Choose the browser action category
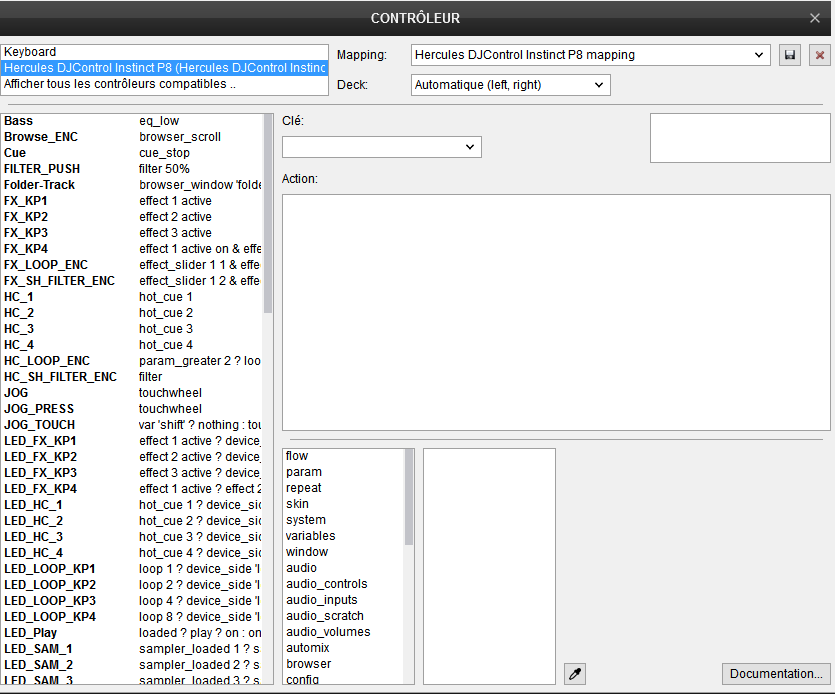Screen dimensions: 835x694 344,664
